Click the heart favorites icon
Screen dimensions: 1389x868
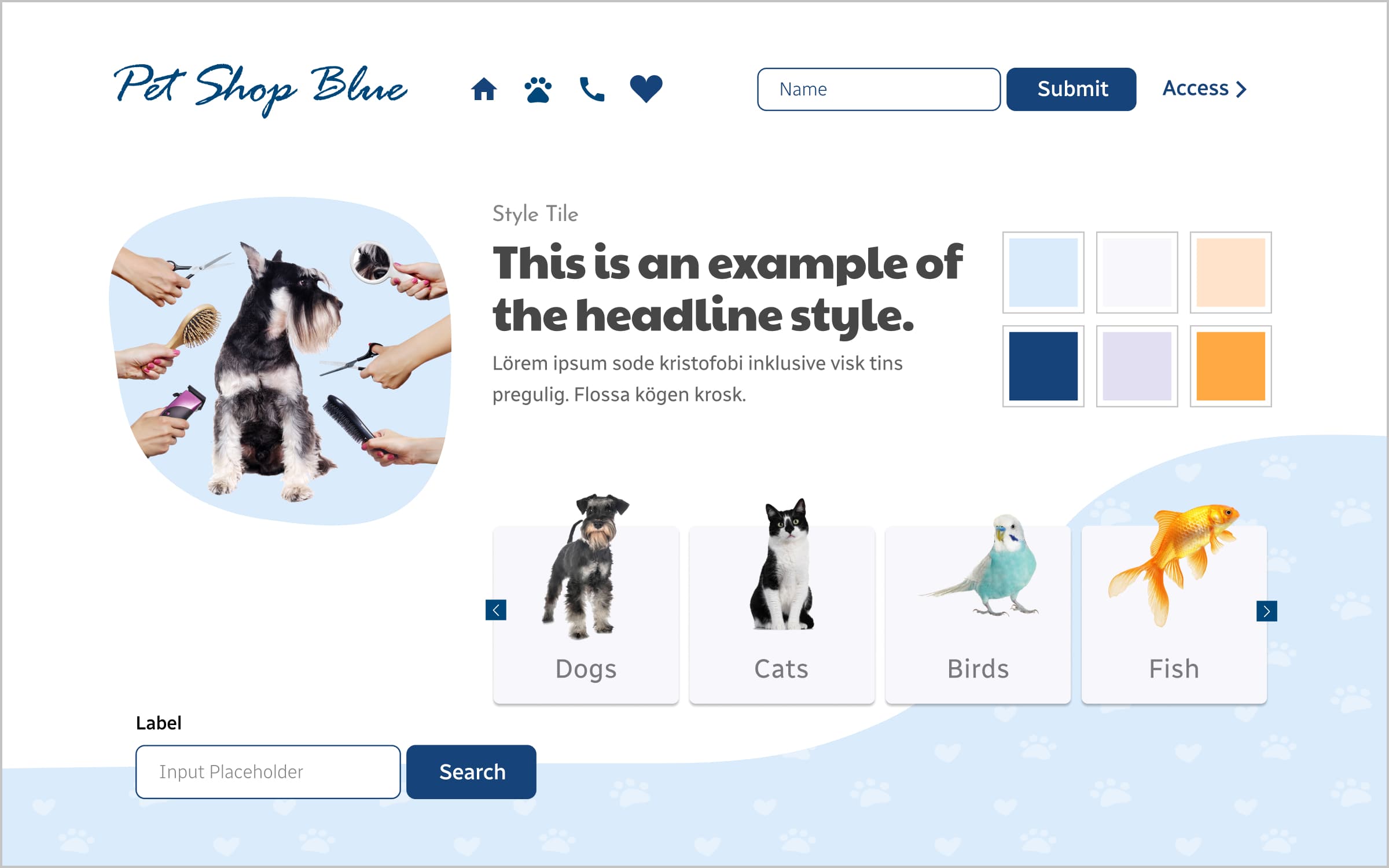pyautogui.click(x=646, y=89)
